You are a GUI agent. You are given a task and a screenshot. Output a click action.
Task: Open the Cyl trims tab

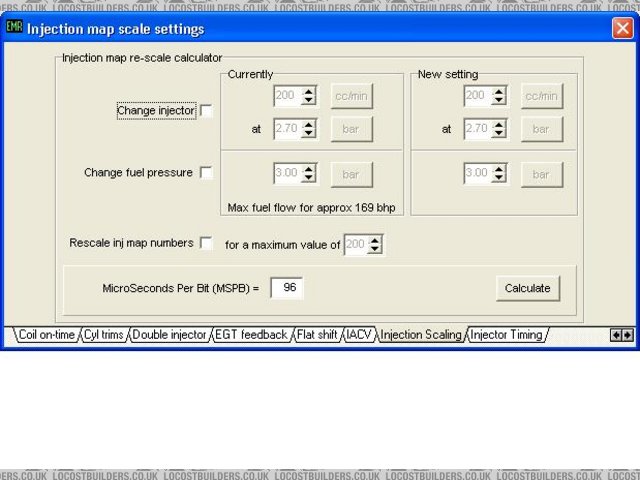coord(104,335)
